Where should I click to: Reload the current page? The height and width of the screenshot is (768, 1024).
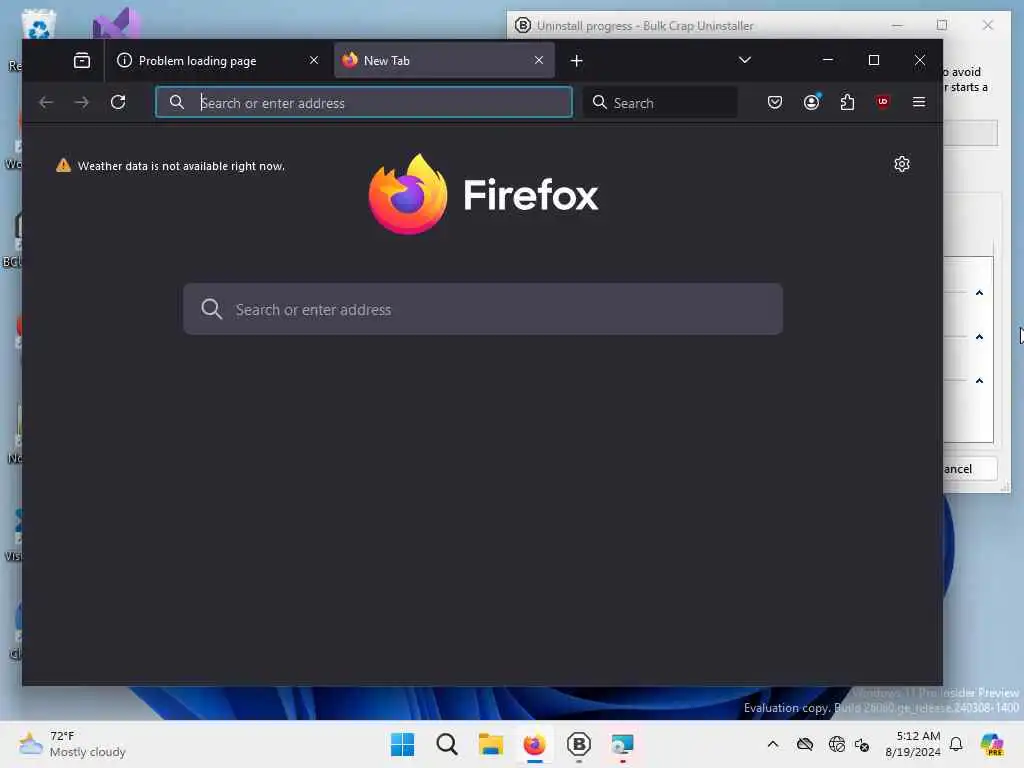pos(118,103)
